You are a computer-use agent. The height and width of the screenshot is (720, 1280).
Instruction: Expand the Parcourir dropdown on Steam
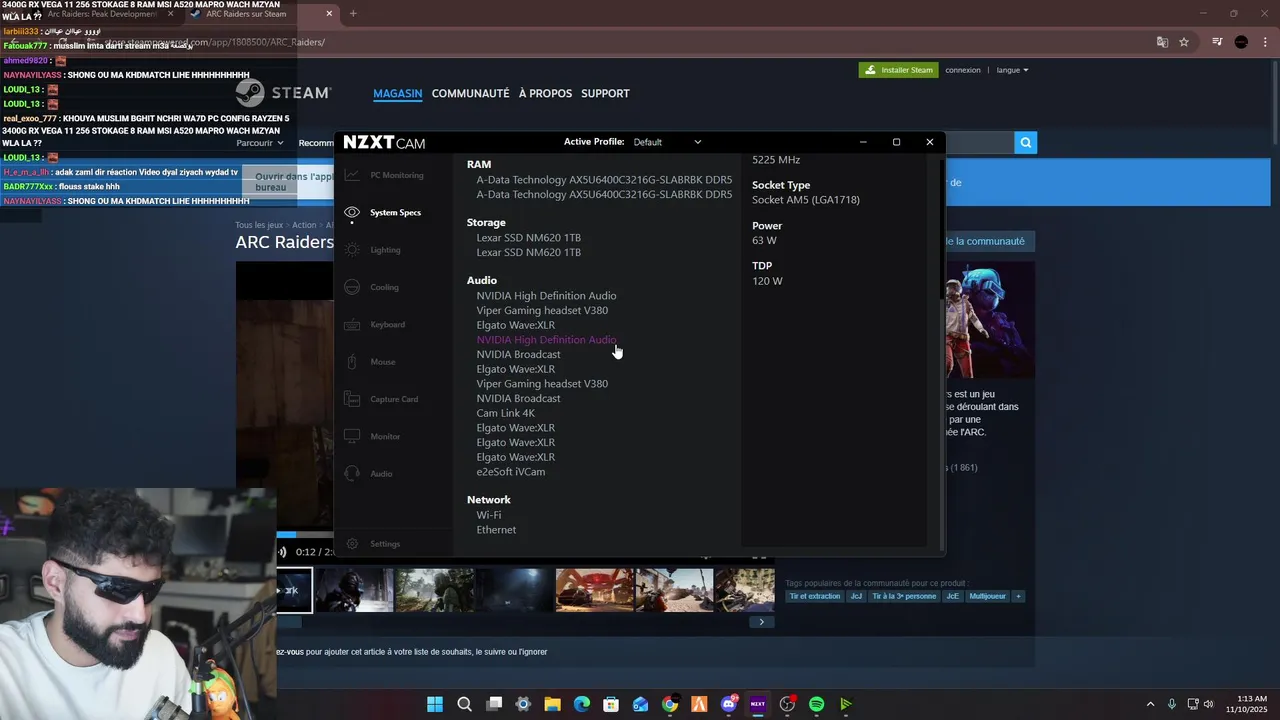[260, 143]
